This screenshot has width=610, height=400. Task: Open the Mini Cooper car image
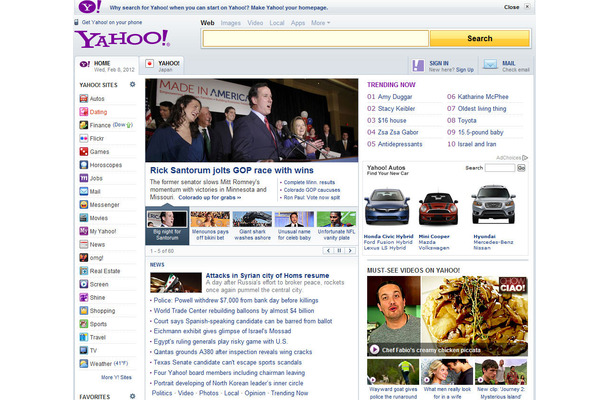click(438, 208)
